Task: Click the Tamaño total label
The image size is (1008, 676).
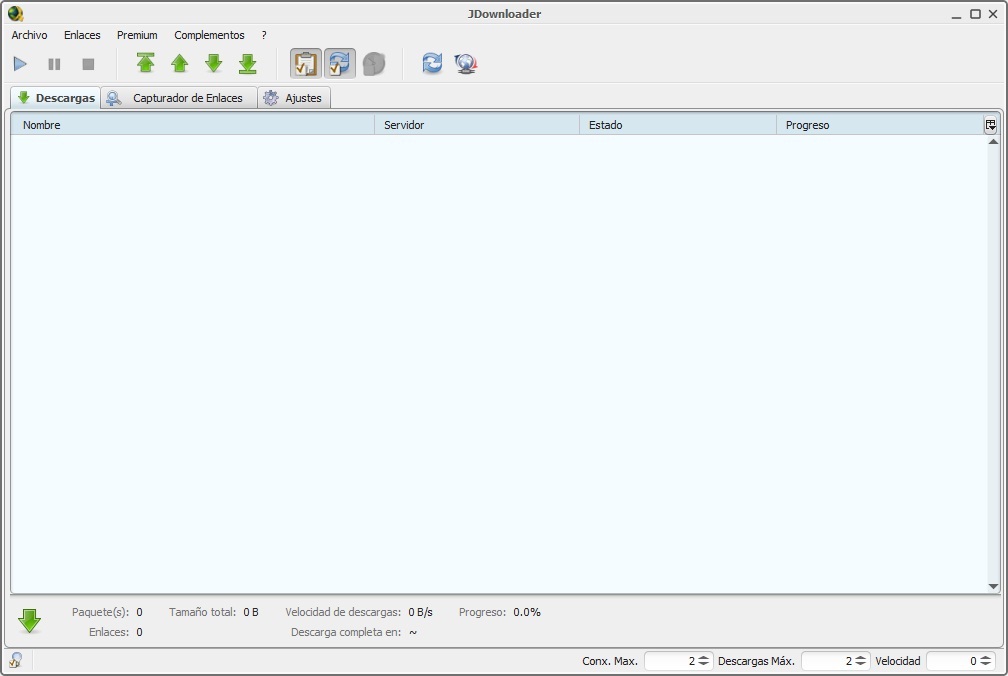Action: [x=202, y=612]
